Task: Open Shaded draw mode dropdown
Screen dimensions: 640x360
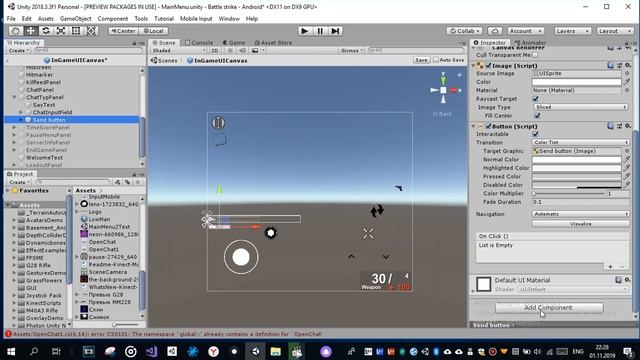Action: point(179,51)
